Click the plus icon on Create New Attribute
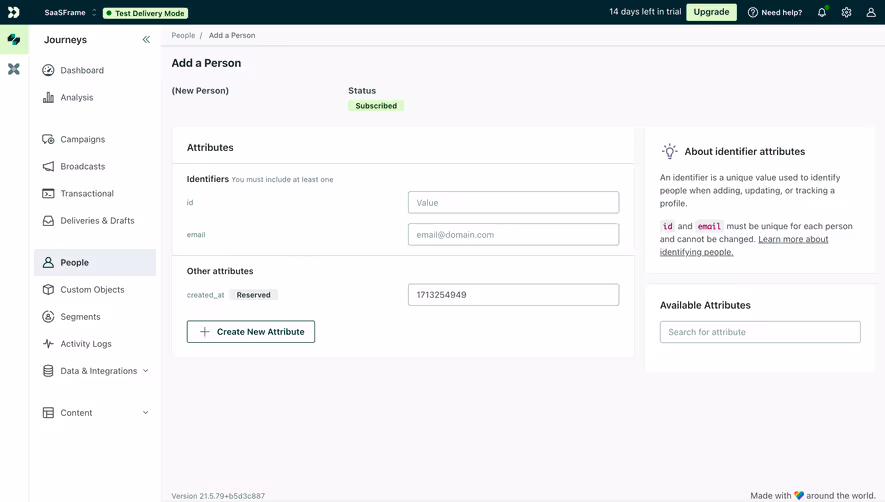The height and width of the screenshot is (502, 885). click(205, 331)
